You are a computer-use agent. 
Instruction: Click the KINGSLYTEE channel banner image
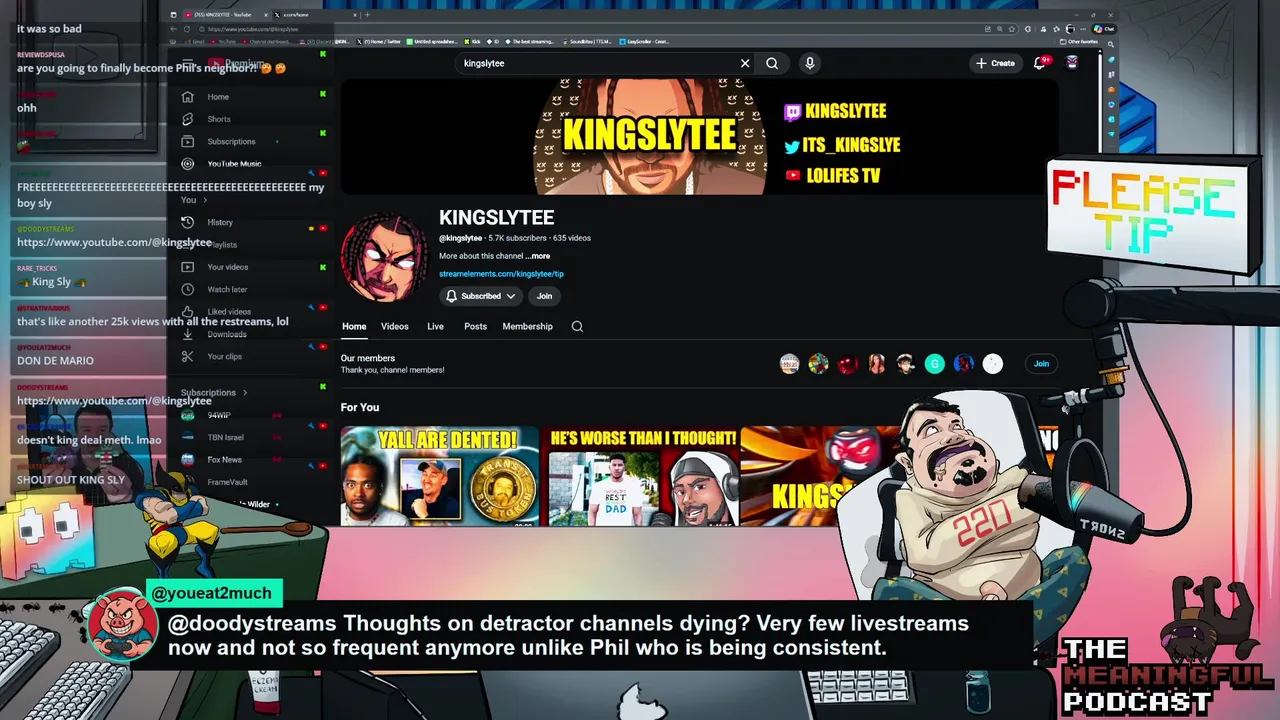click(x=699, y=137)
